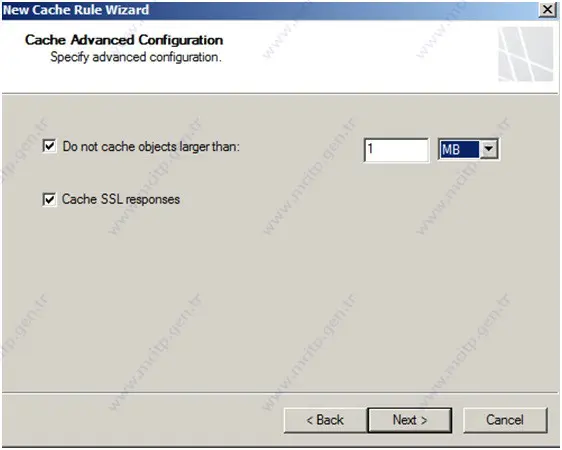This screenshot has width=562, height=450.
Task: Cancel the cache rule wizard
Action: pos(505,420)
